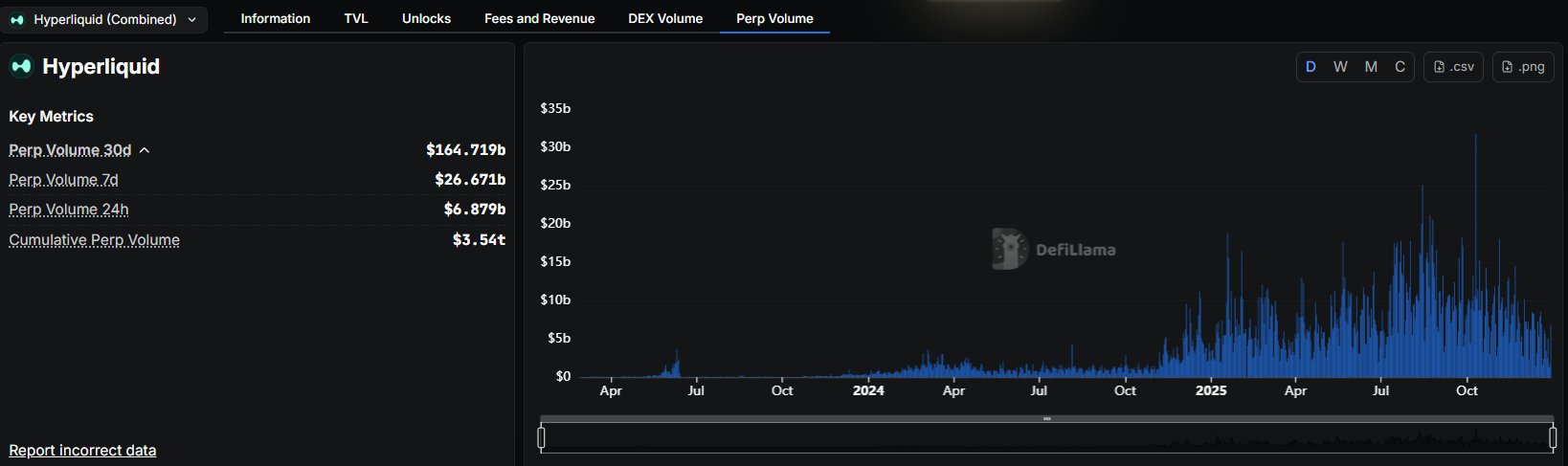
Task: Click the Perp Volume 7d label
Action: (x=63, y=179)
